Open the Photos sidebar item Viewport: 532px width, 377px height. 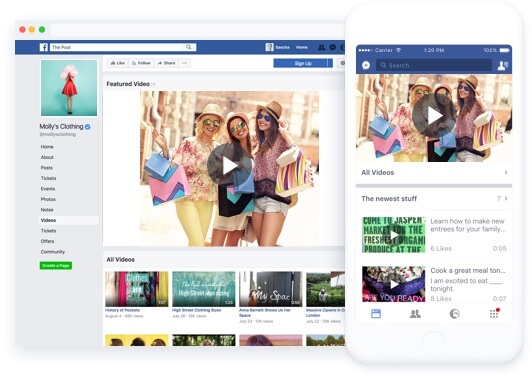coord(48,199)
